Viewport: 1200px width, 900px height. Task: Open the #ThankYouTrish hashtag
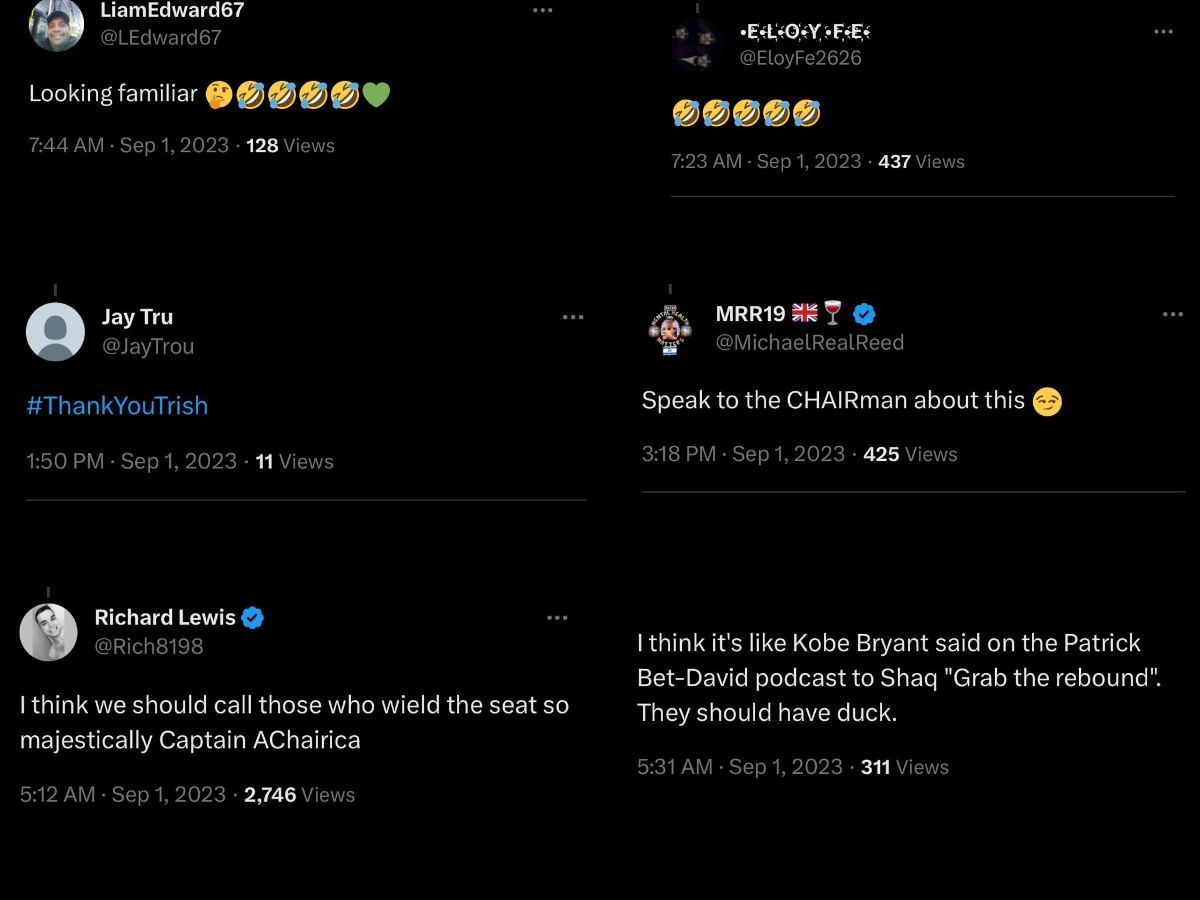tap(118, 405)
